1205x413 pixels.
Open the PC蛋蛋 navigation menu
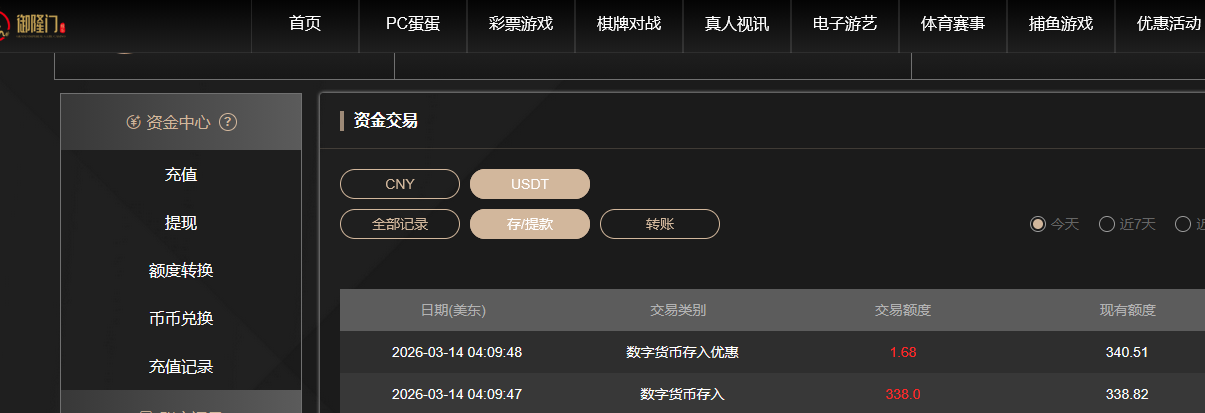click(x=413, y=24)
